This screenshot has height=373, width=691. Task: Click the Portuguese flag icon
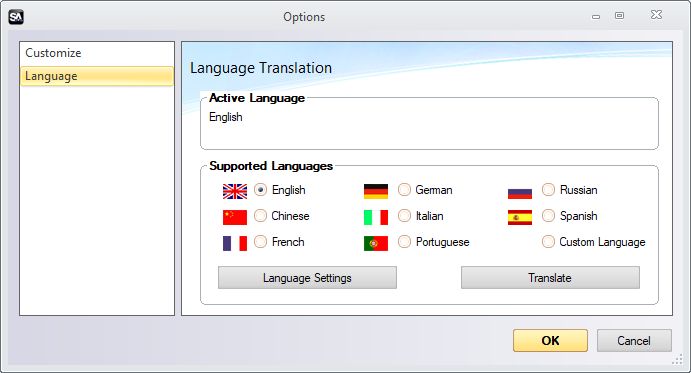coord(375,243)
